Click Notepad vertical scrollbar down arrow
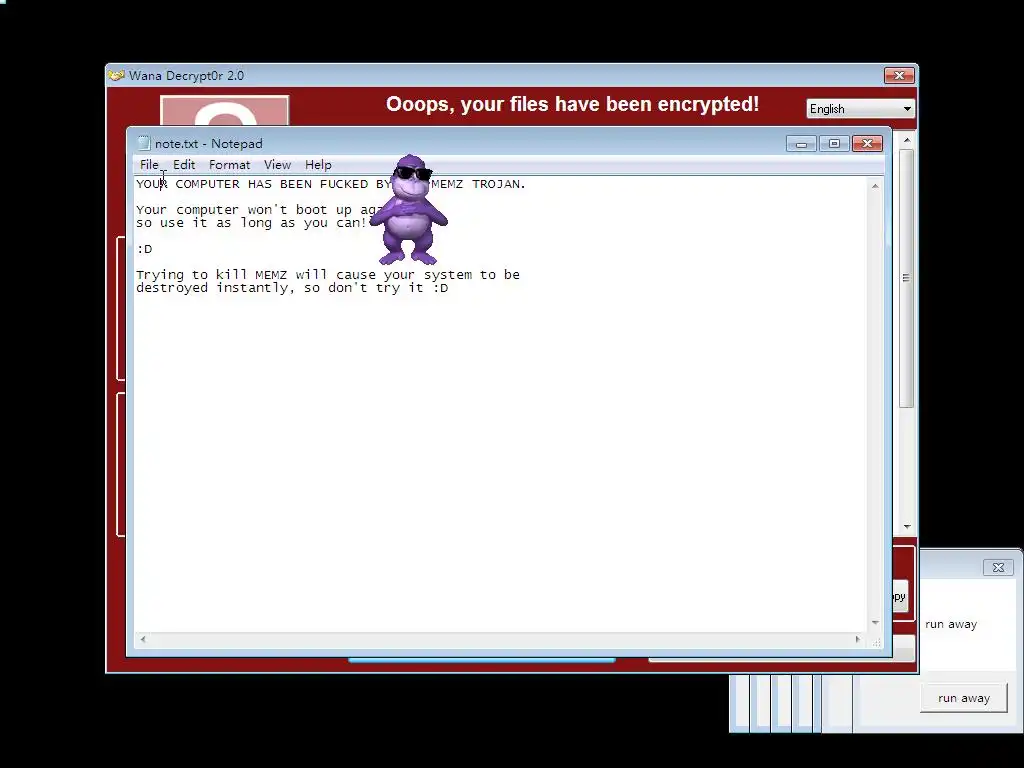This screenshot has height=768, width=1024. point(875,623)
